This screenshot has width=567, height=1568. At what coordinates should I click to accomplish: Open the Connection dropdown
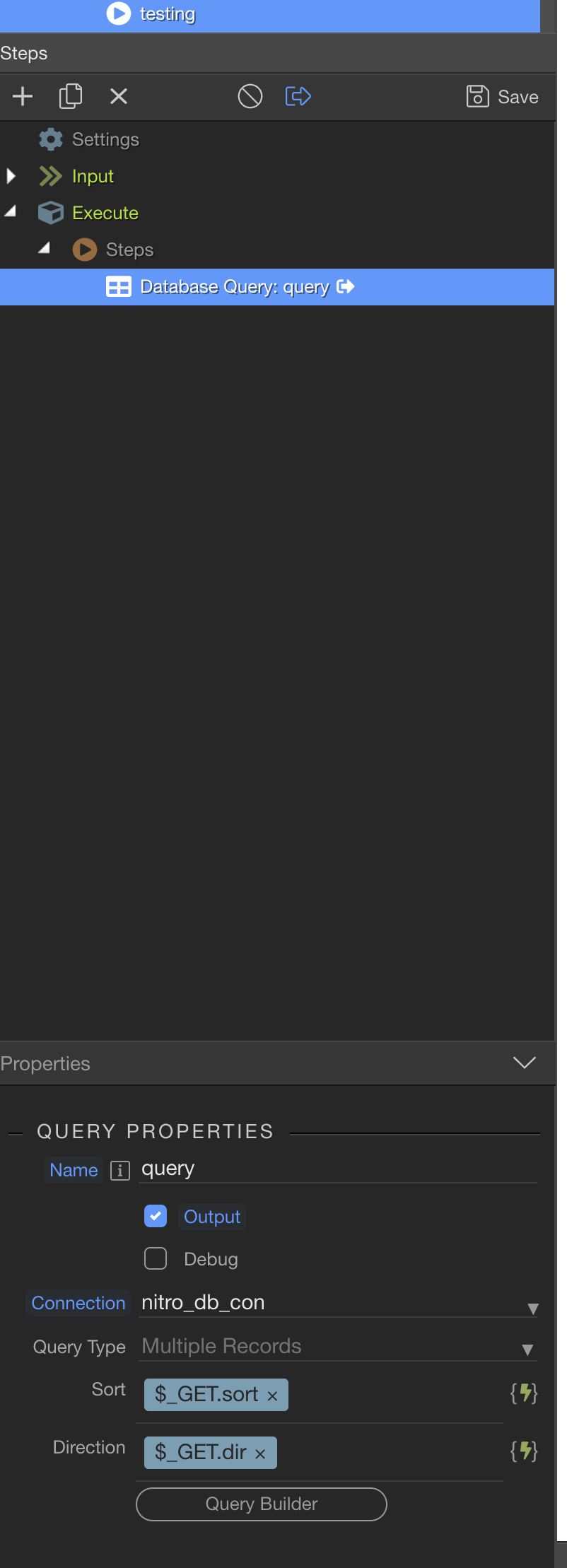point(338,1302)
